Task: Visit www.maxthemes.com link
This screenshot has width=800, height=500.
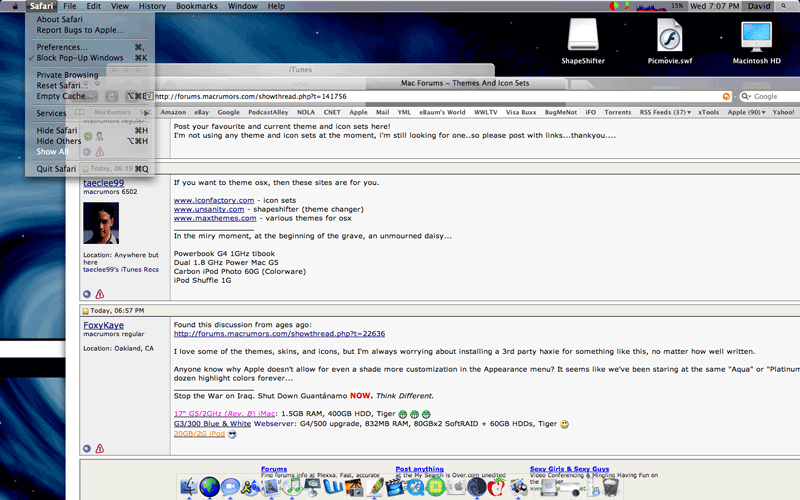Action: click(215, 218)
